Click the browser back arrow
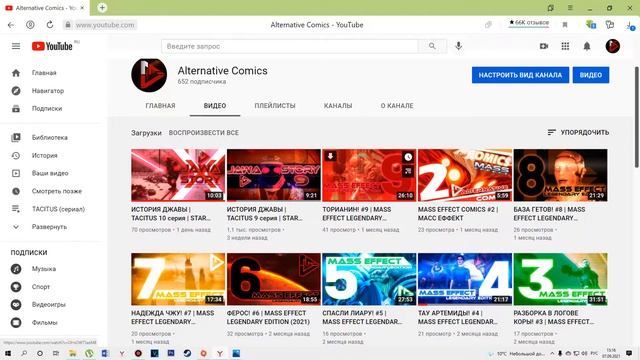640x360 pixels. pyautogui.click(x=11, y=25)
